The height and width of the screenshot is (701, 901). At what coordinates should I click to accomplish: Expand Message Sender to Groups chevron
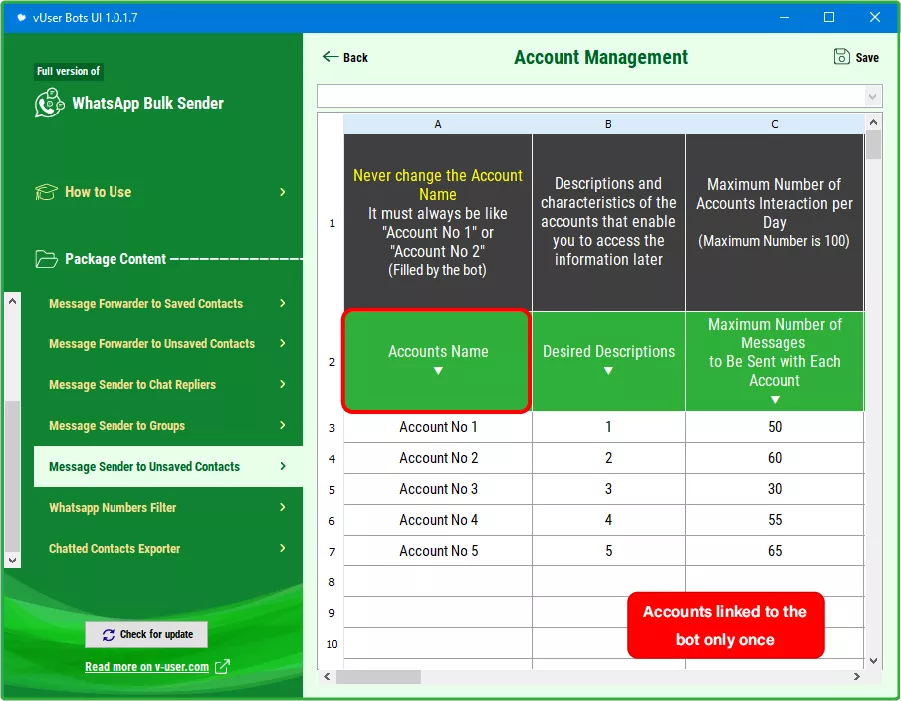(x=282, y=425)
